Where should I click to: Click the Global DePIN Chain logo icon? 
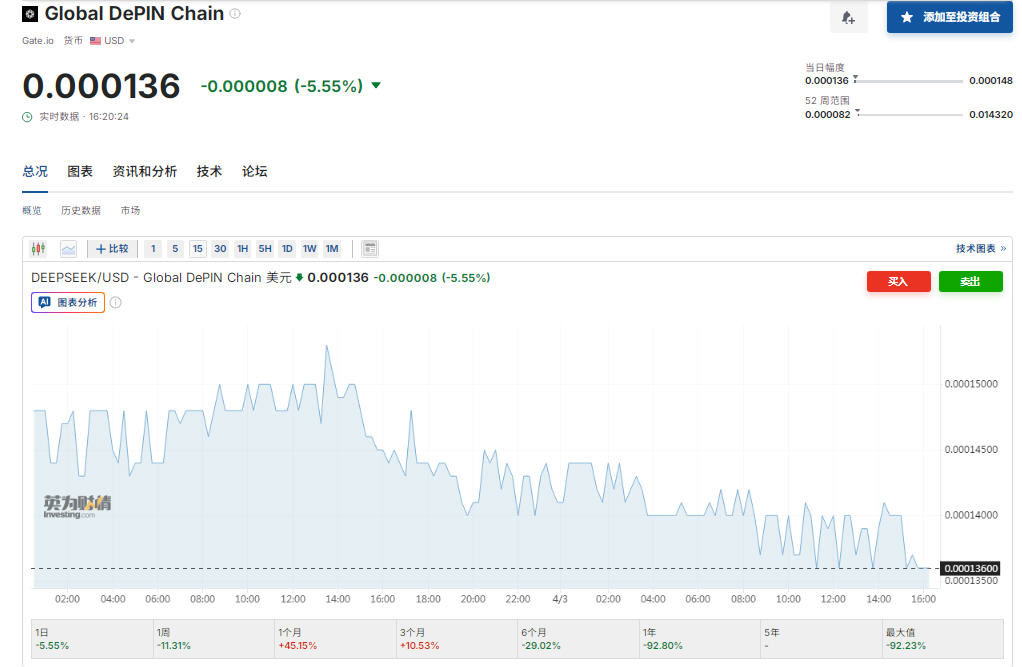click(x=30, y=15)
